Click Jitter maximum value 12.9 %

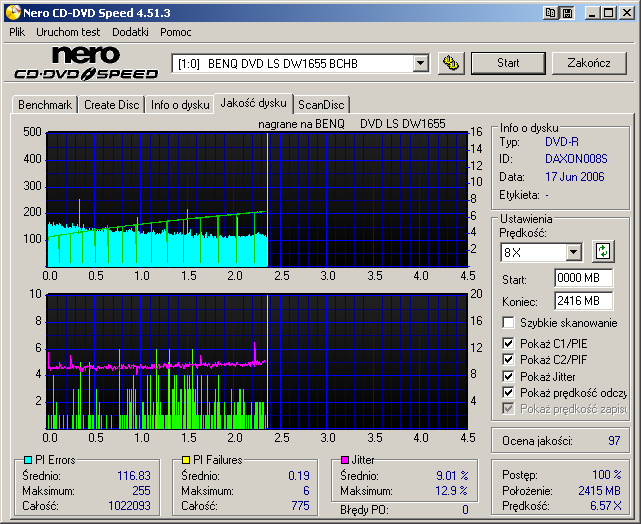pyautogui.click(x=451, y=490)
